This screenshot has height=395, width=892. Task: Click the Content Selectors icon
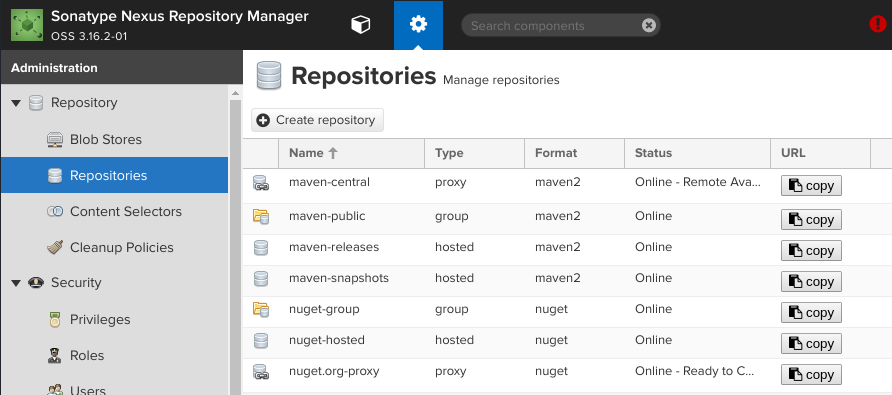click(x=55, y=211)
